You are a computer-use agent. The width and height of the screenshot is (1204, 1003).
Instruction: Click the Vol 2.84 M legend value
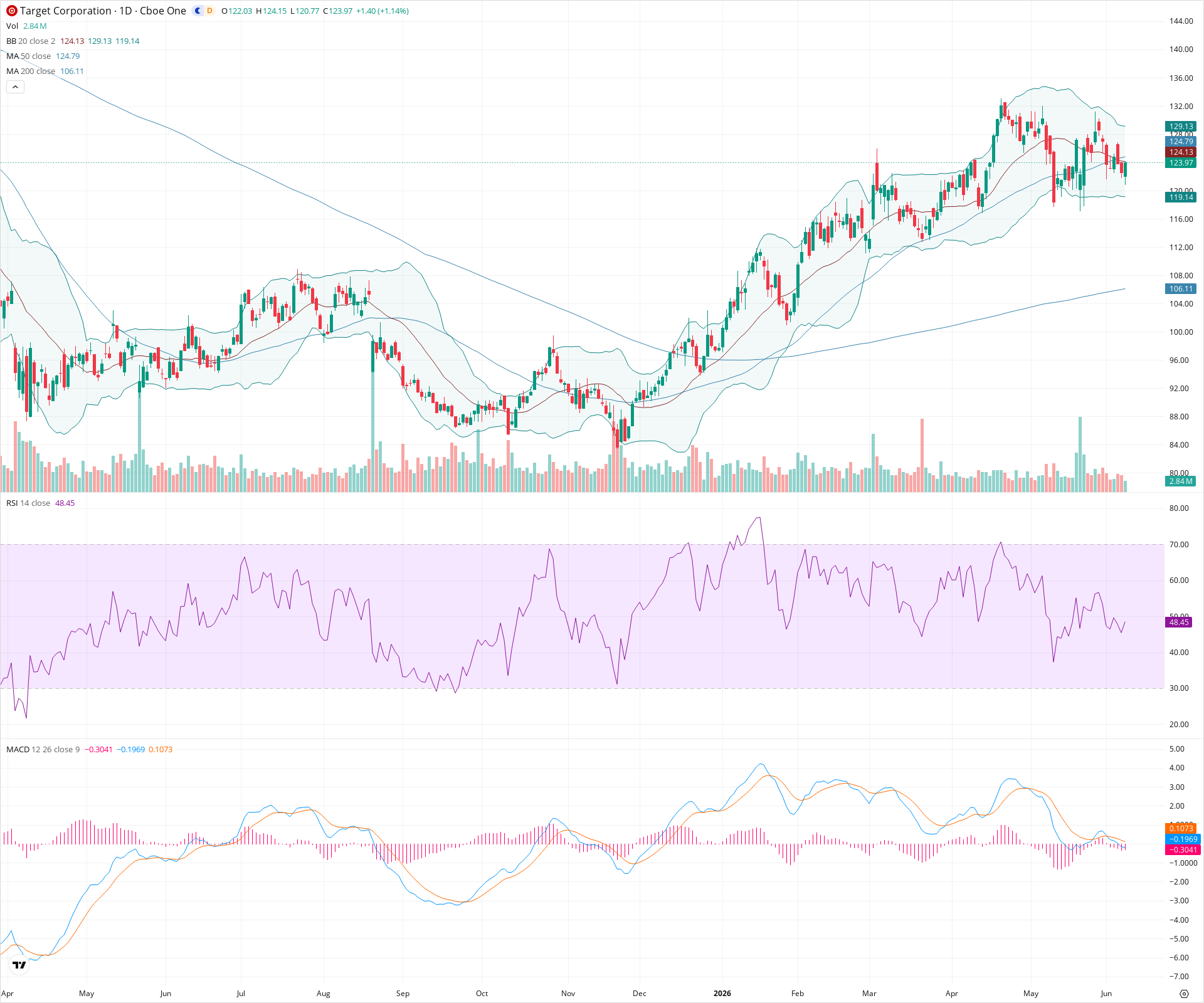[35, 26]
